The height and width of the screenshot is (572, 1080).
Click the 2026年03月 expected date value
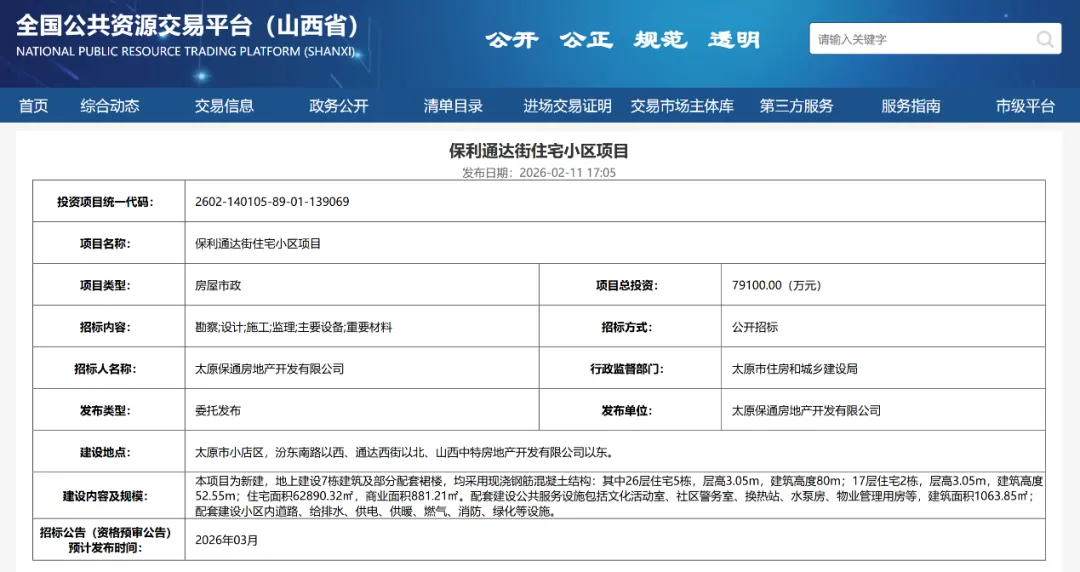pos(227,540)
